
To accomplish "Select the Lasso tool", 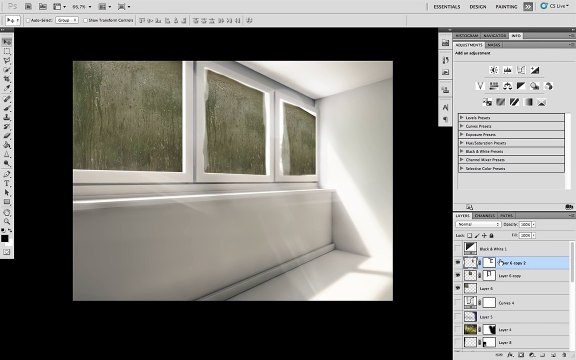I will tap(7, 61).
